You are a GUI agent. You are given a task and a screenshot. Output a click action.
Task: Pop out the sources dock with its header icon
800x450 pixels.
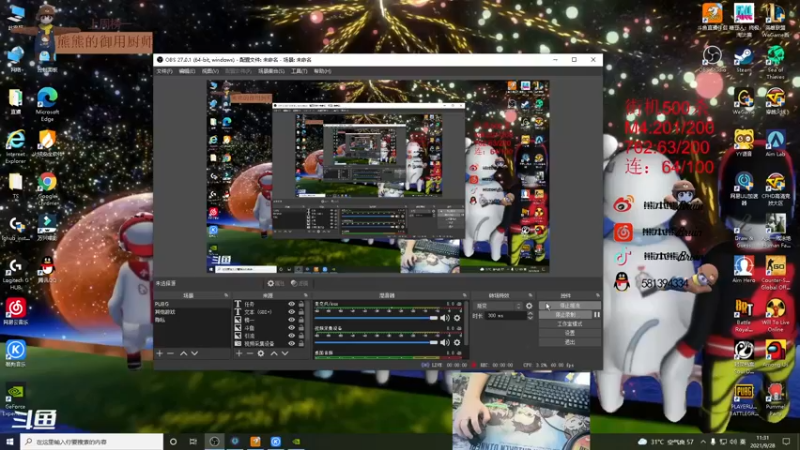click(306, 295)
